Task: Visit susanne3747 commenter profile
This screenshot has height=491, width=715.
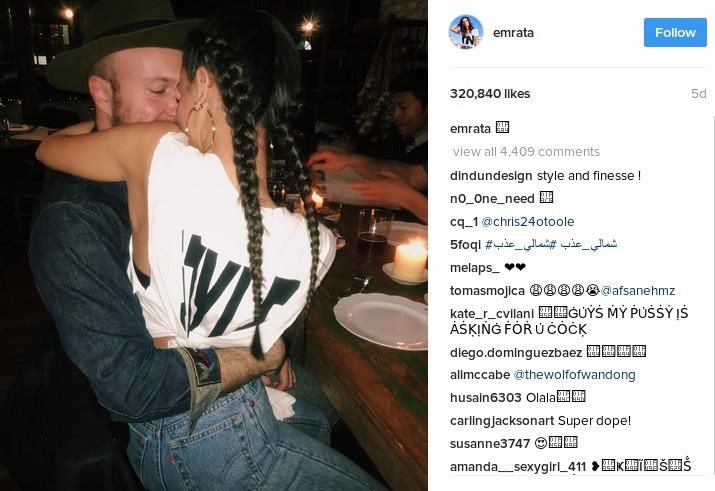Action: coord(490,444)
